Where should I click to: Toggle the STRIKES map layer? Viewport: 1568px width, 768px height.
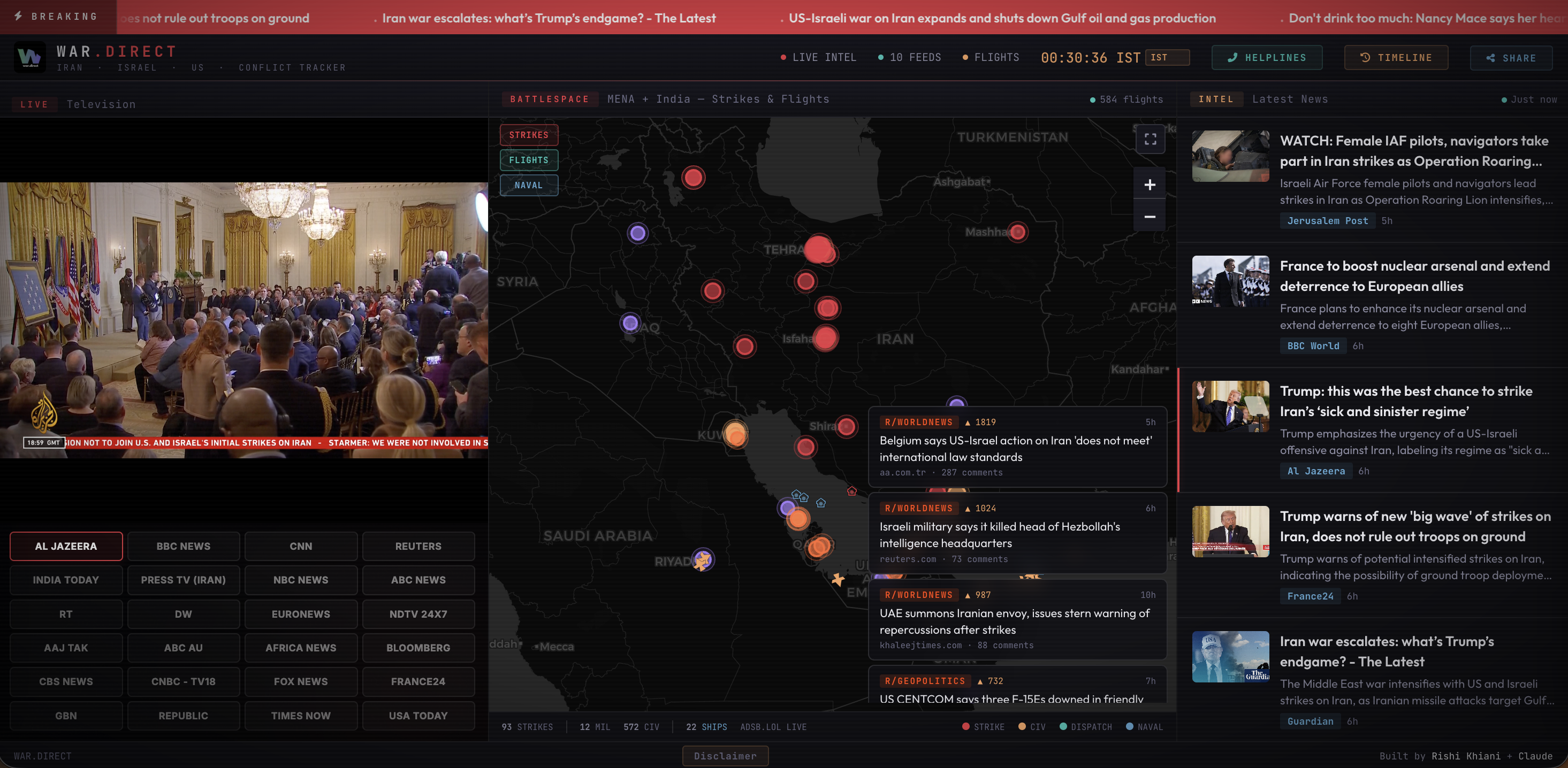click(x=528, y=134)
